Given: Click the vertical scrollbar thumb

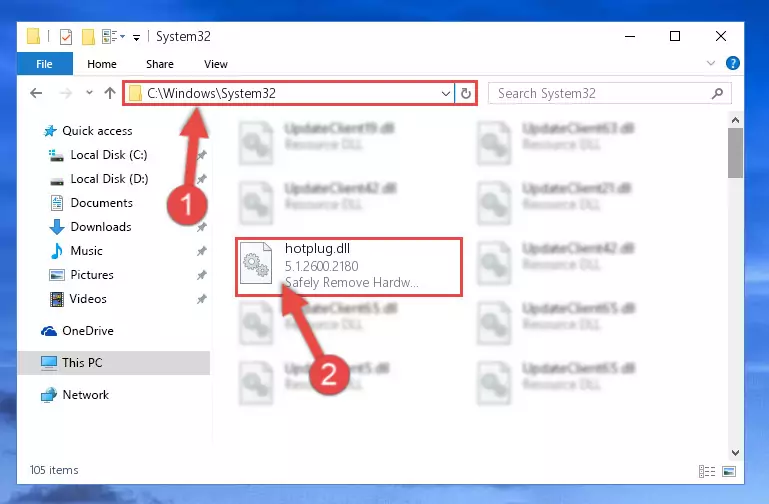Looking at the screenshot, I should (x=735, y=153).
